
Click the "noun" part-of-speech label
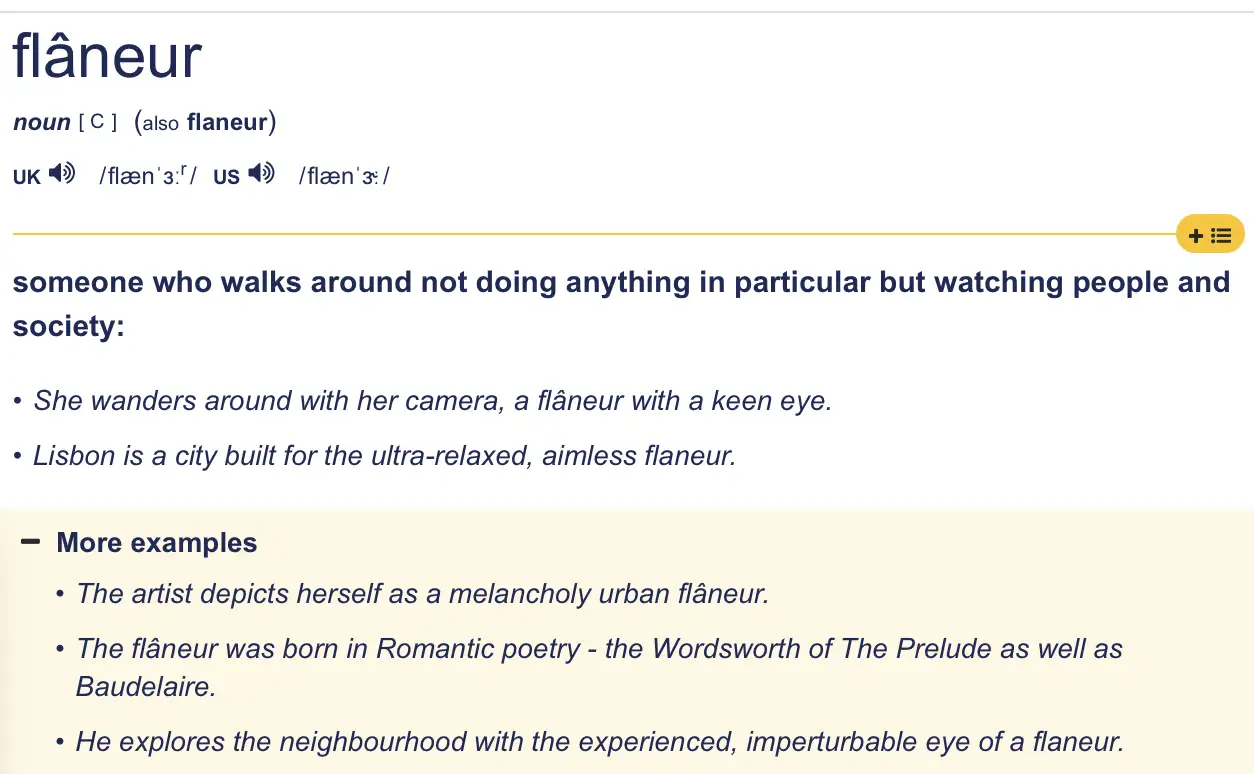click(41, 123)
